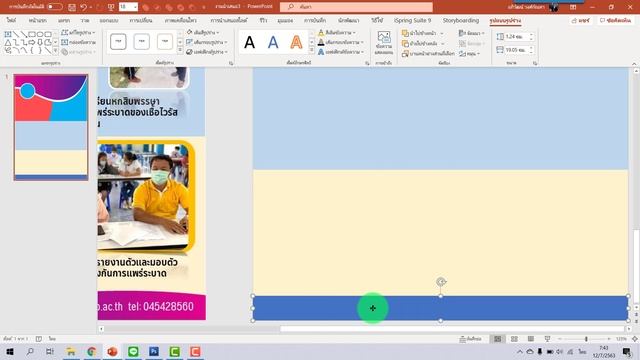The width and height of the screenshot is (640, 360).
Task: Click Fit slide to window icon
Action: pyautogui.click(x=634, y=339)
